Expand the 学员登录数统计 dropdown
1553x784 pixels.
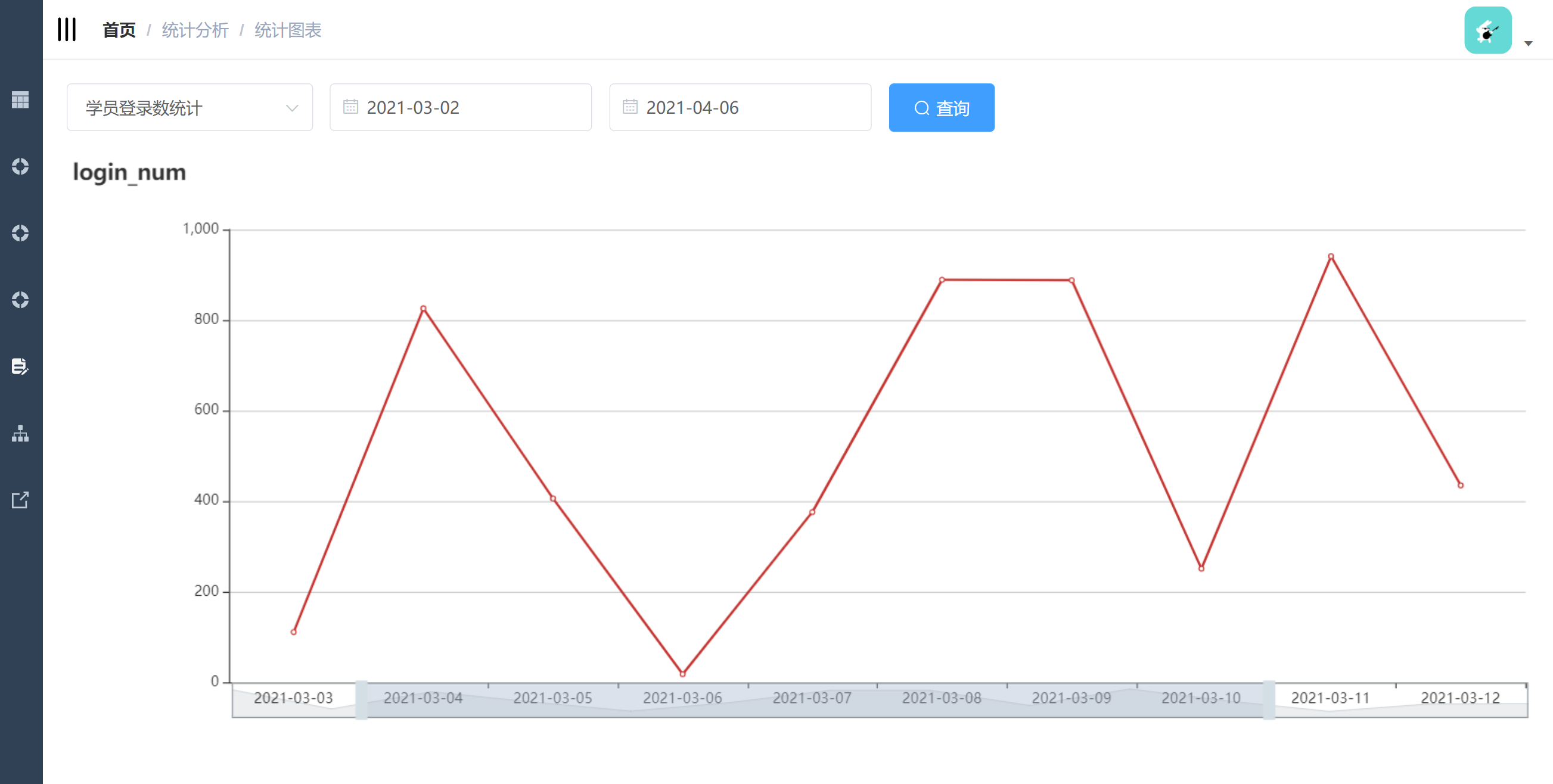[190, 108]
